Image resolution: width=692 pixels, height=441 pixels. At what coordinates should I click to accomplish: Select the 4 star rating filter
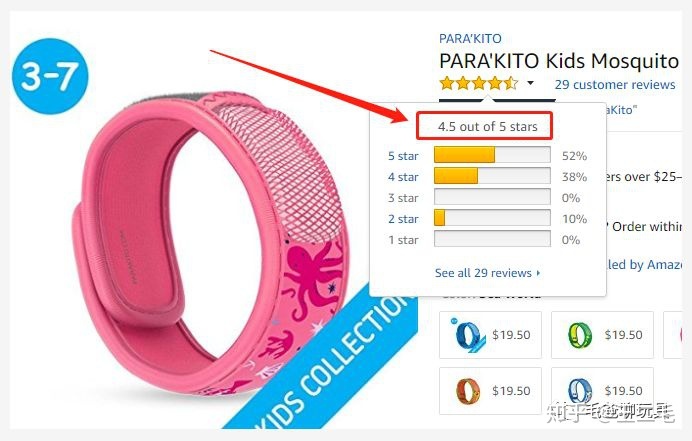tap(403, 177)
